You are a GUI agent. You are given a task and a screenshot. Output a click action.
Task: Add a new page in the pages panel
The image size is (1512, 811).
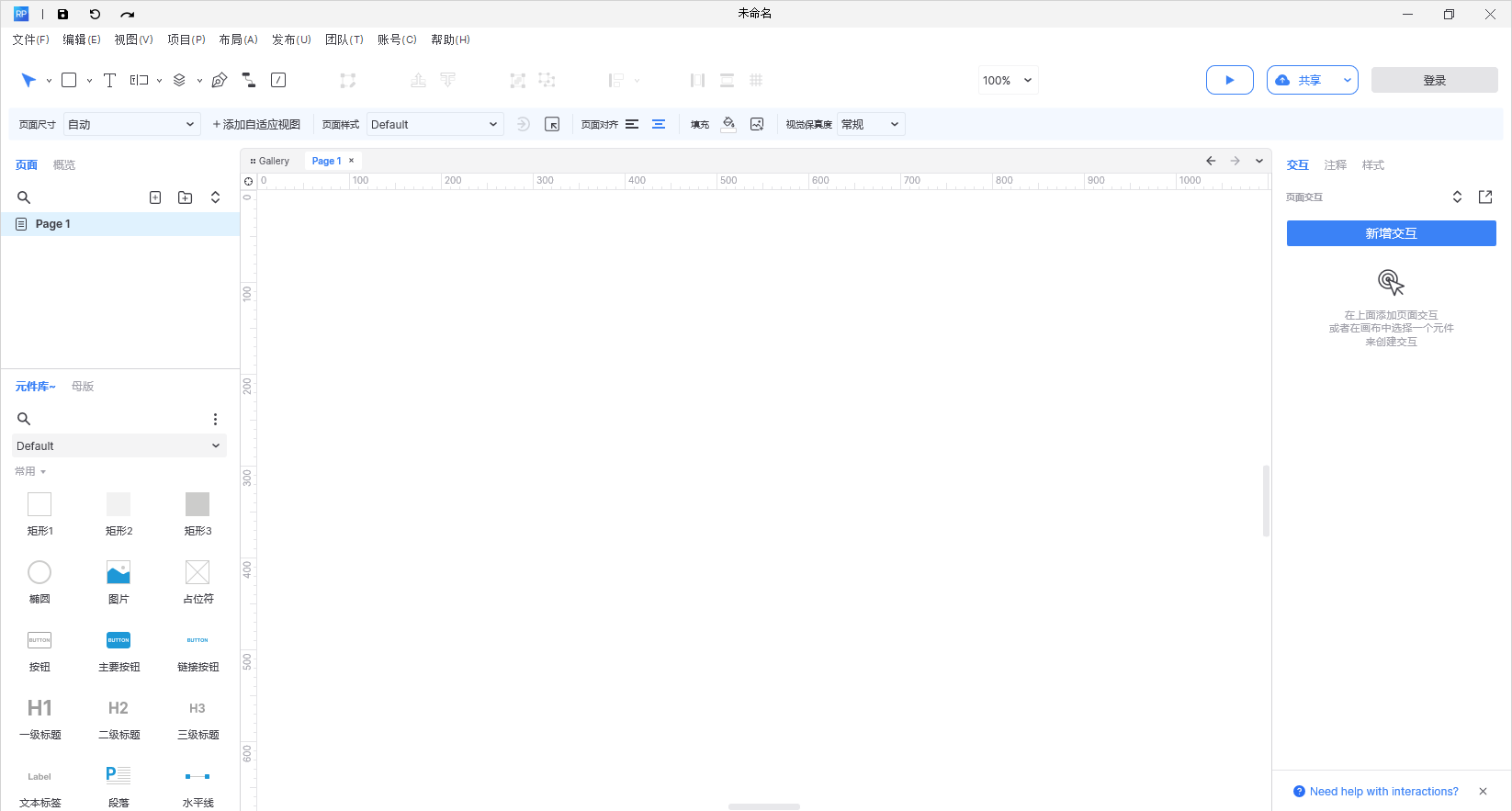(155, 197)
